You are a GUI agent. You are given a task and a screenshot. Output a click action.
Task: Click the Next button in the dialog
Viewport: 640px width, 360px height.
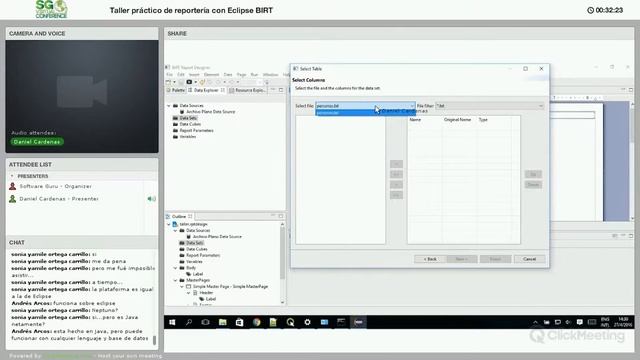461,259
